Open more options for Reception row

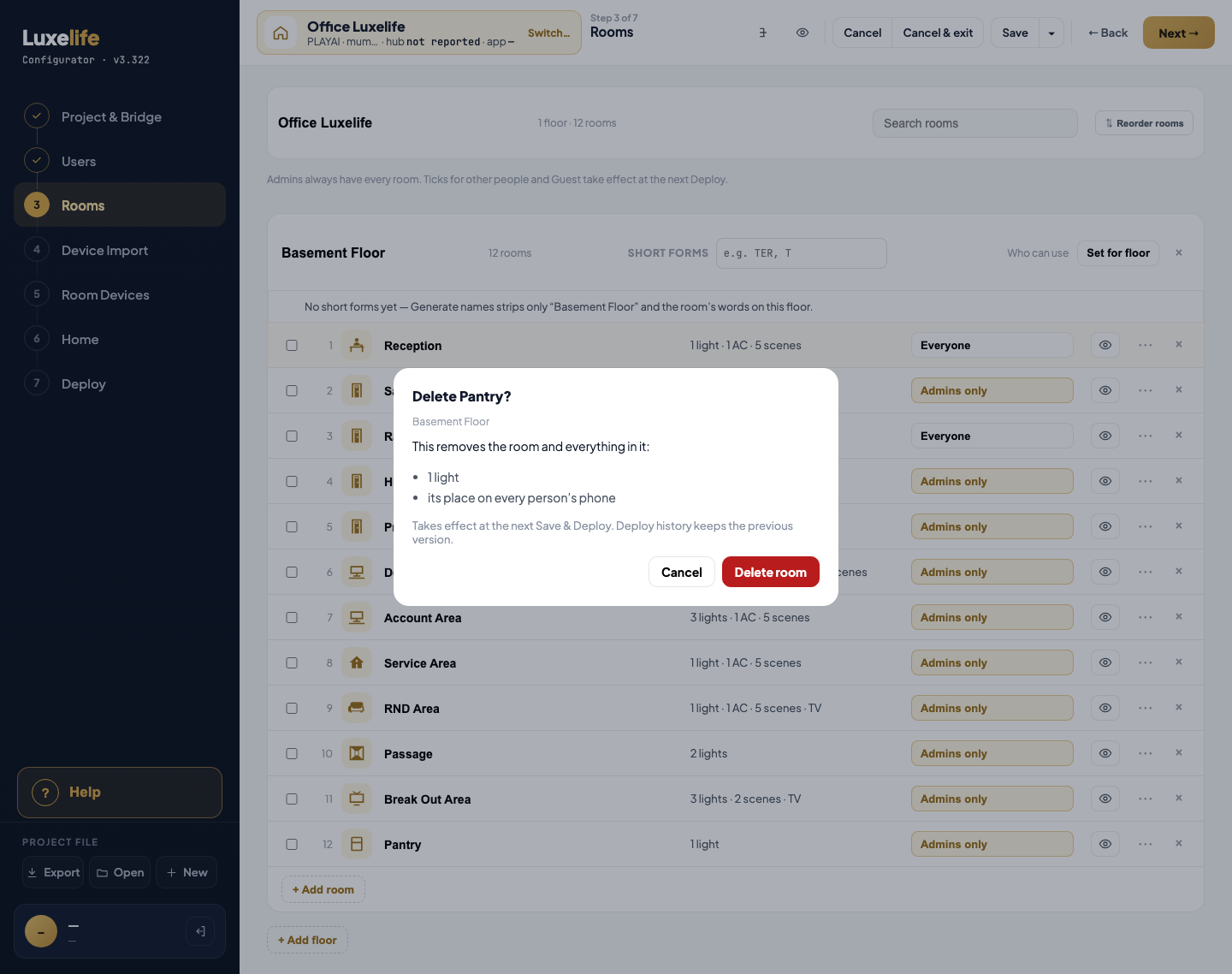(1146, 345)
